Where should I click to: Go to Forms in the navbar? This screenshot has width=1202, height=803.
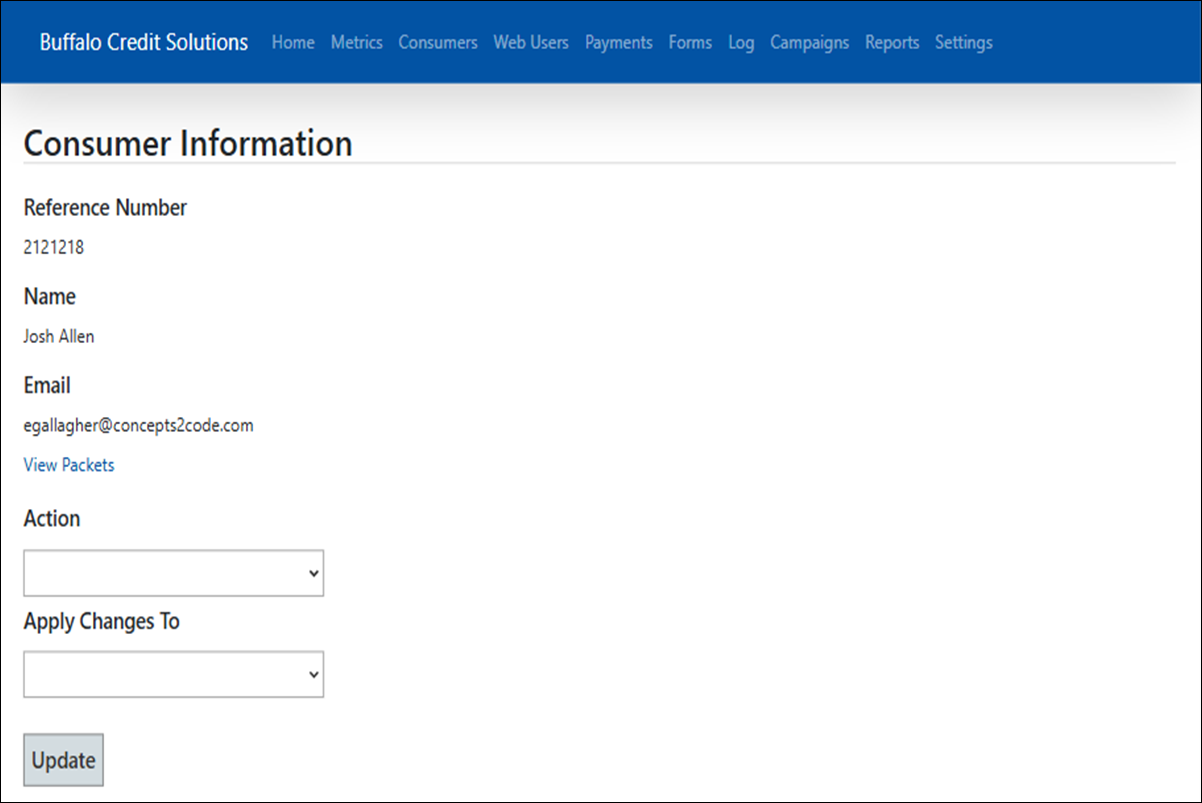[690, 43]
